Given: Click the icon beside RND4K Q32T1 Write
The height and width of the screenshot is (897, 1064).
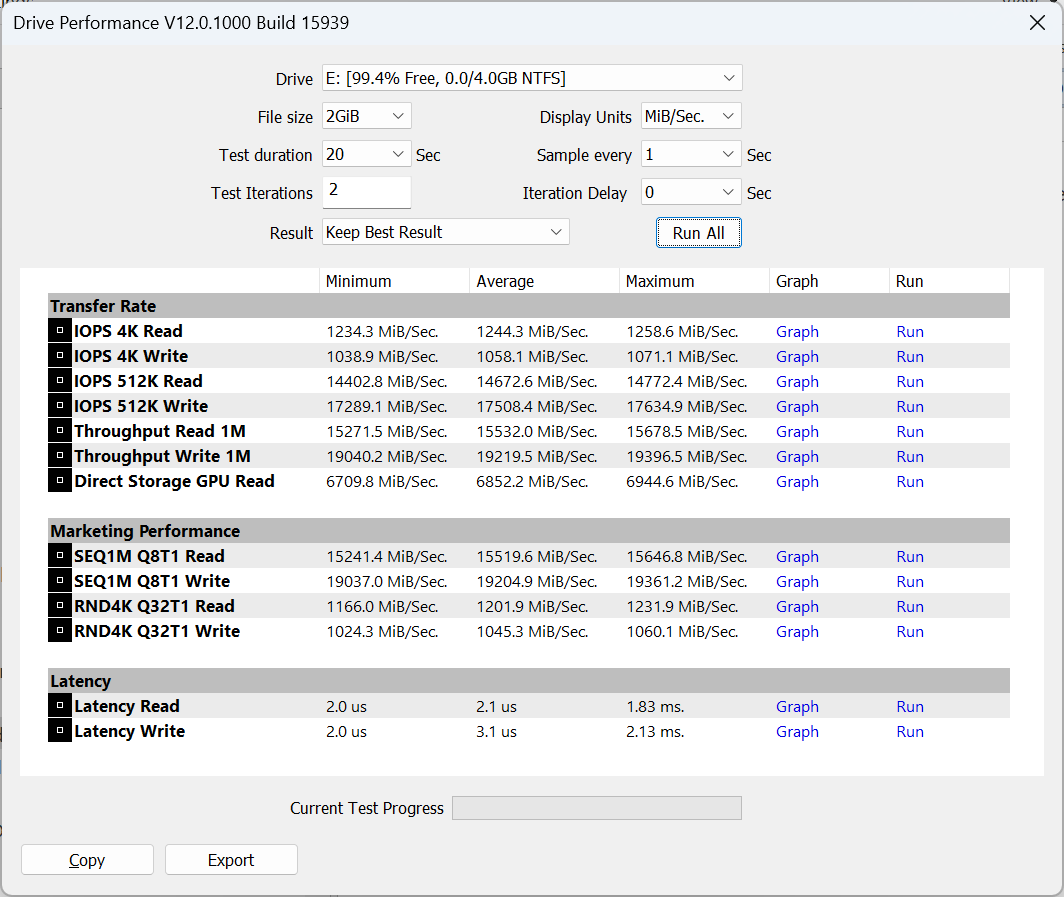Looking at the screenshot, I should click(x=60, y=630).
